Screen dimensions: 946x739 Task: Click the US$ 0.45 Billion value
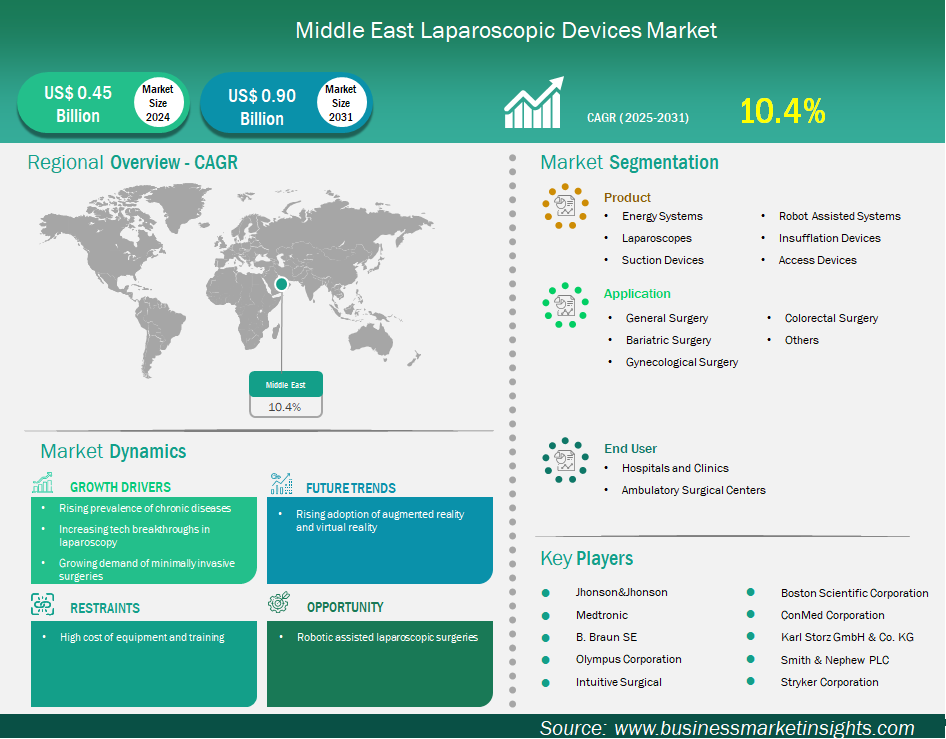(78, 104)
